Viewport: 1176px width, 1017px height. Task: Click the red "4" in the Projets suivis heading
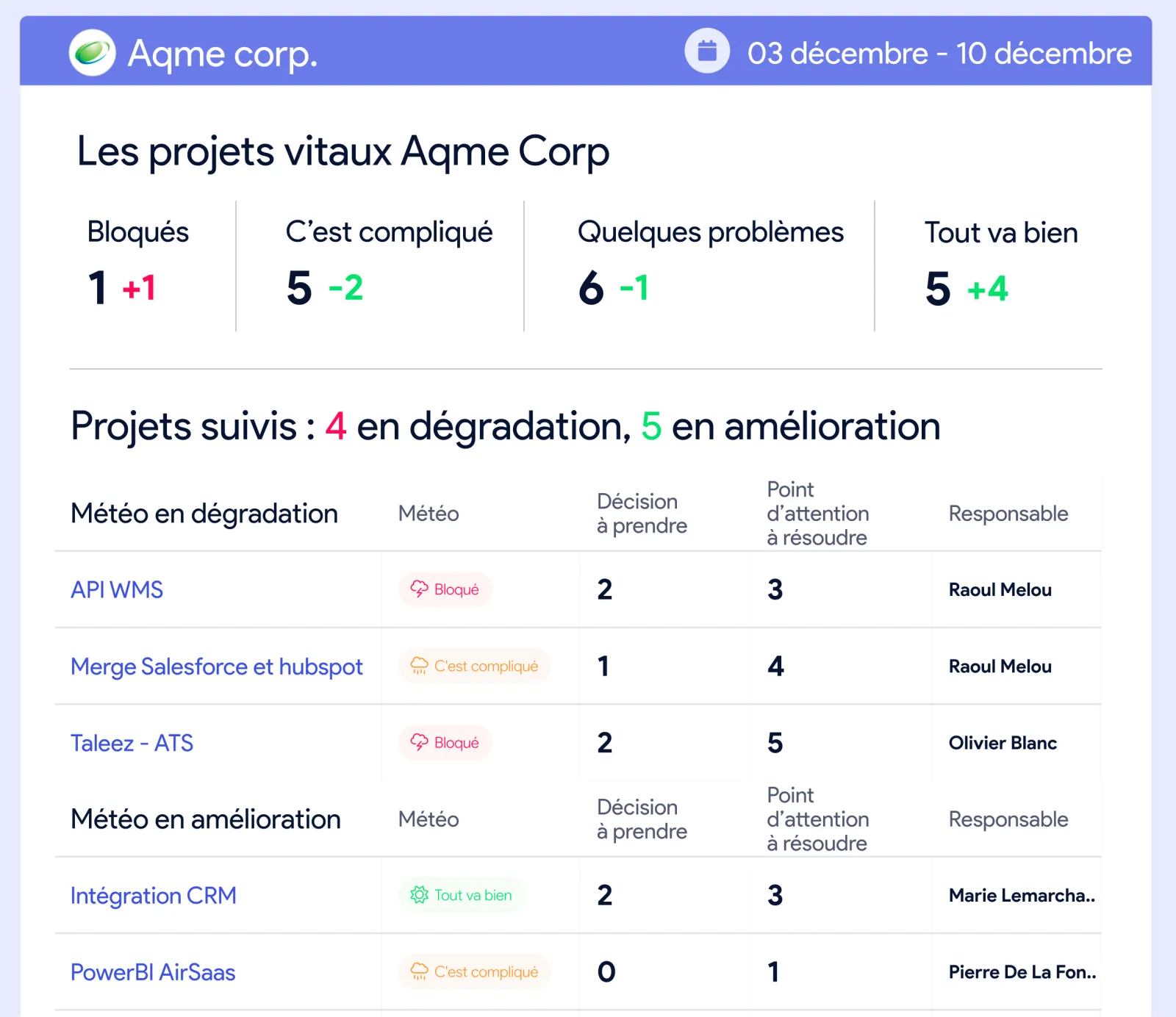click(336, 426)
